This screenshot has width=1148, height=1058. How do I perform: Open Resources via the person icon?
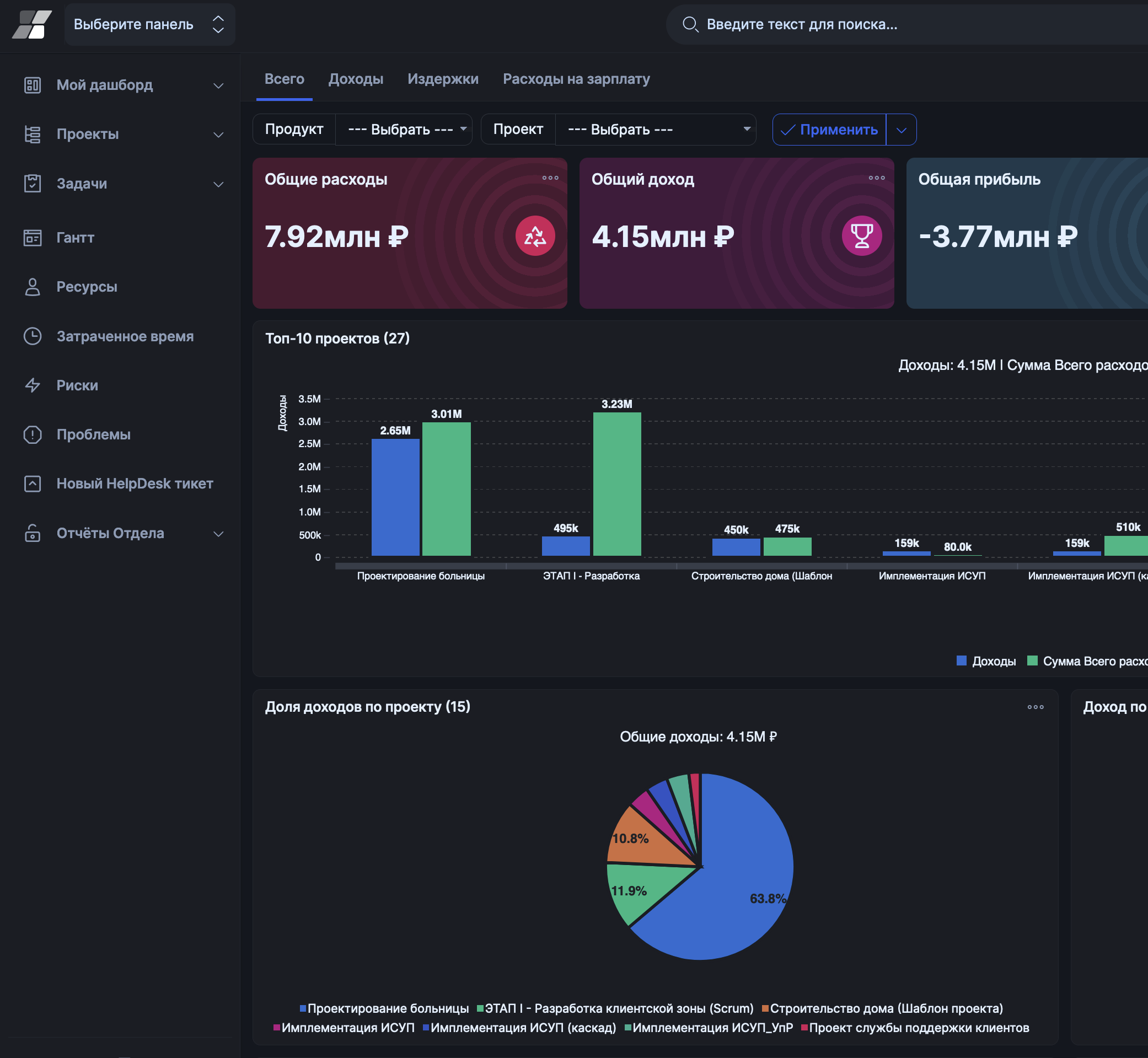pyautogui.click(x=32, y=287)
